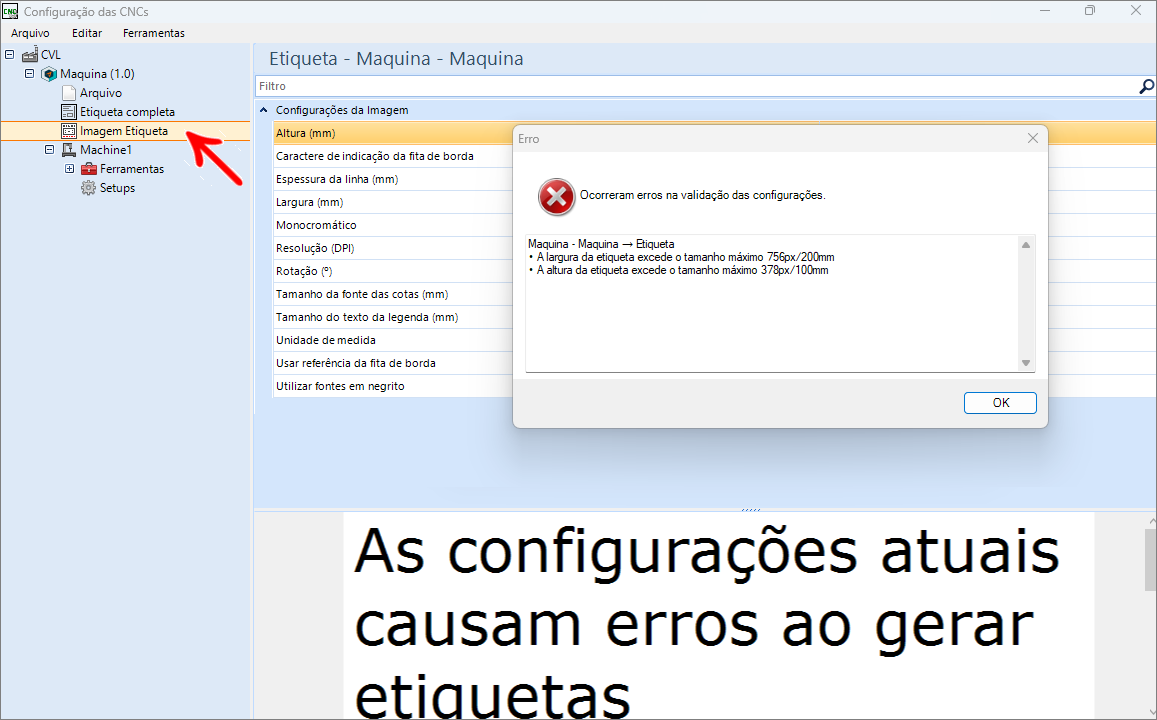
Task: Select Caractere de indicação da fita de borda
Action: [x=393, y=156]
